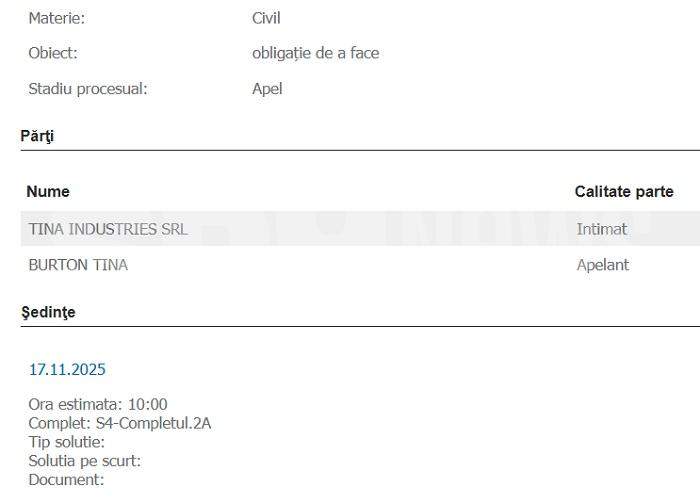Click the 'obligație de a face' value
This screenshot has height=503, width=700.
315,53
